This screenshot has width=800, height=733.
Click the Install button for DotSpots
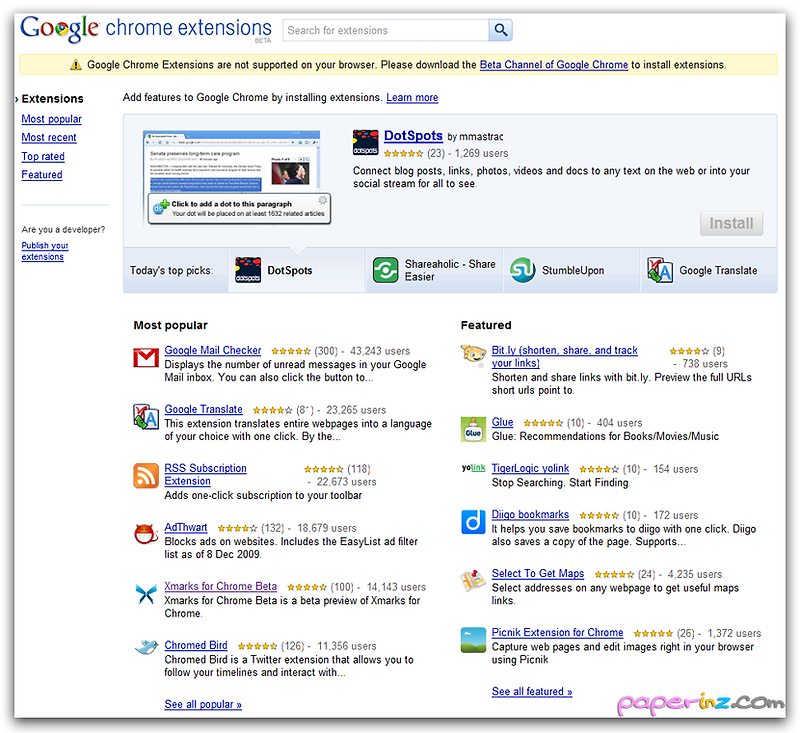731,223
